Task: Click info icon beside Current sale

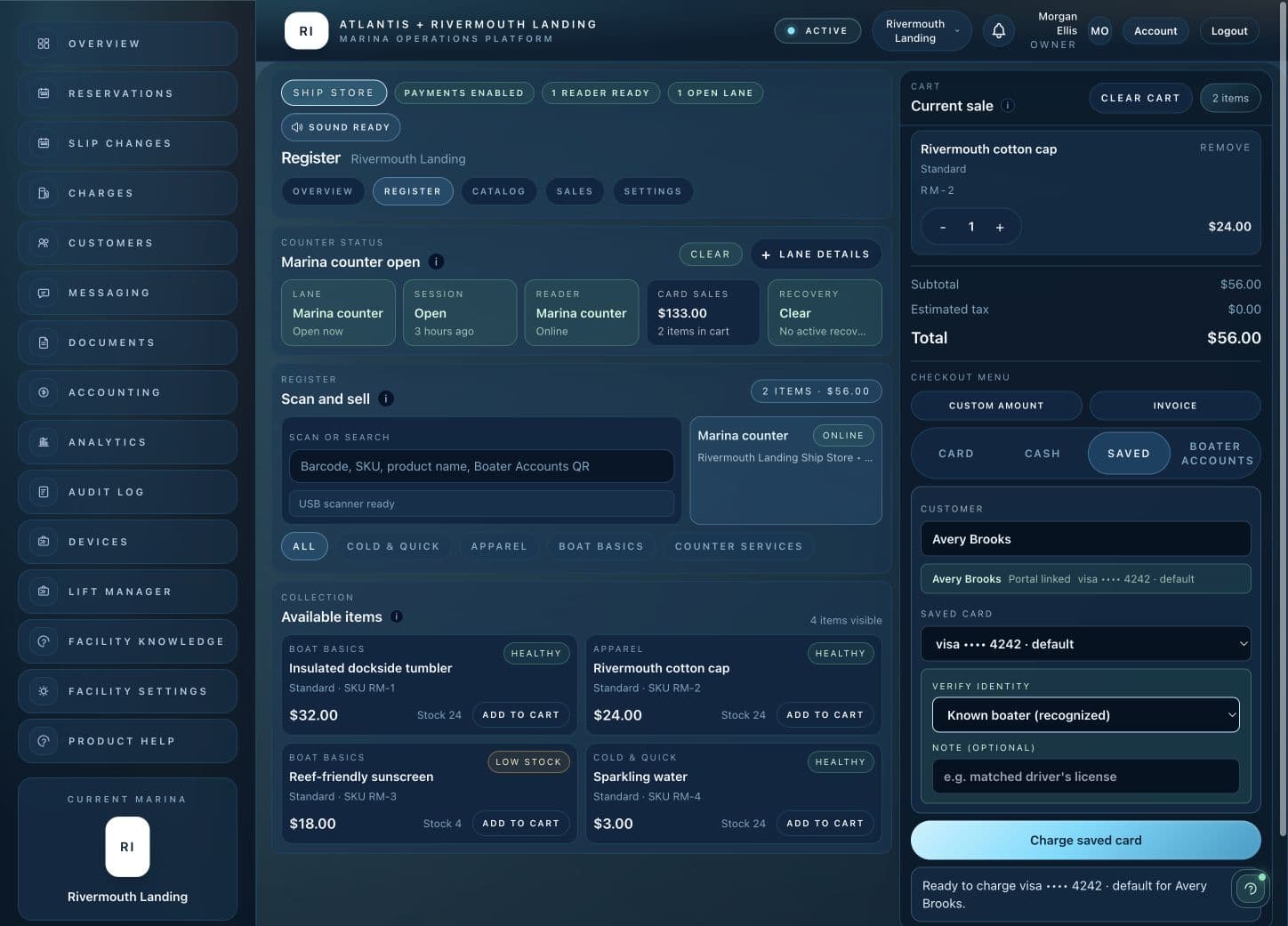Action: (1007, 106)
